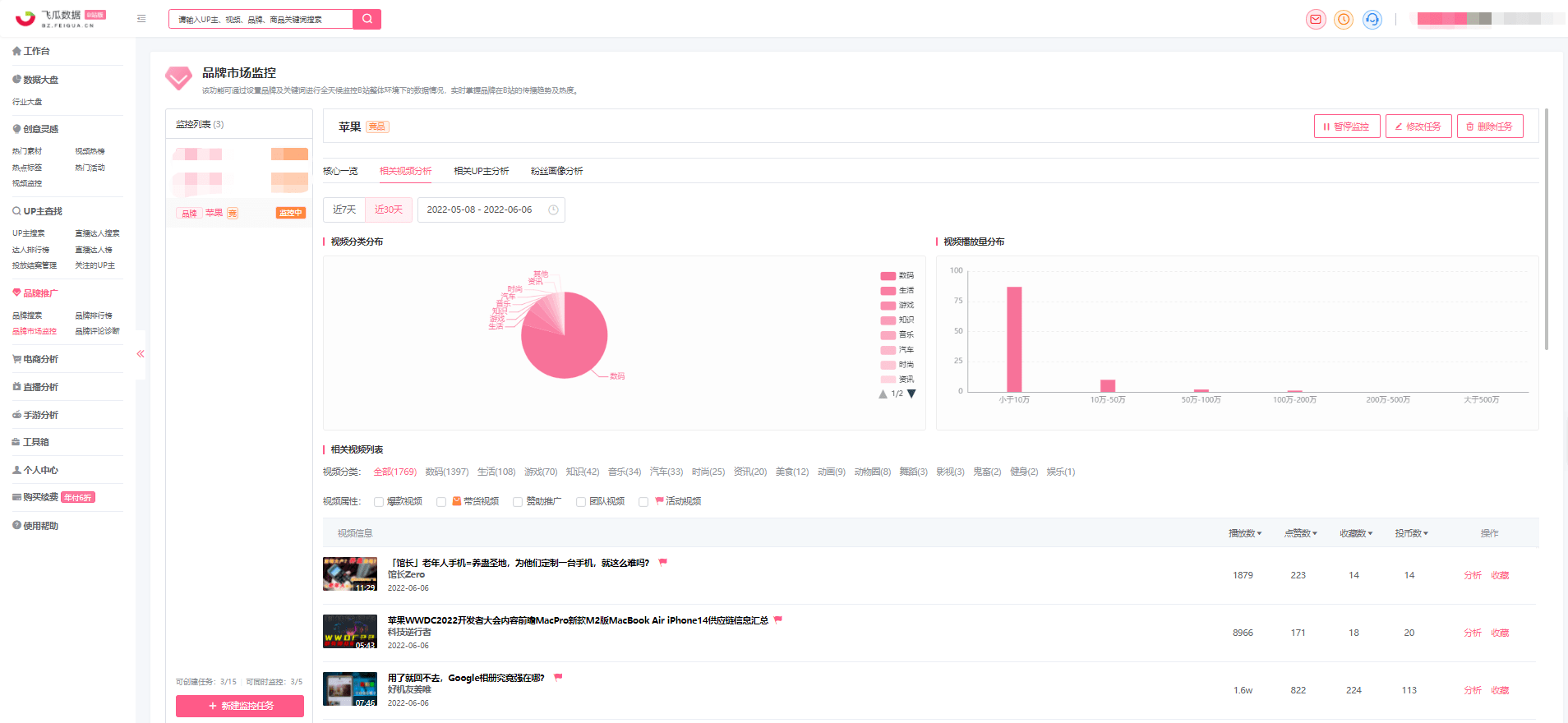Screen dimensions: 1568x723
Task: Click the 数据大盘 pie chart icon
Action: pos(16,80)
